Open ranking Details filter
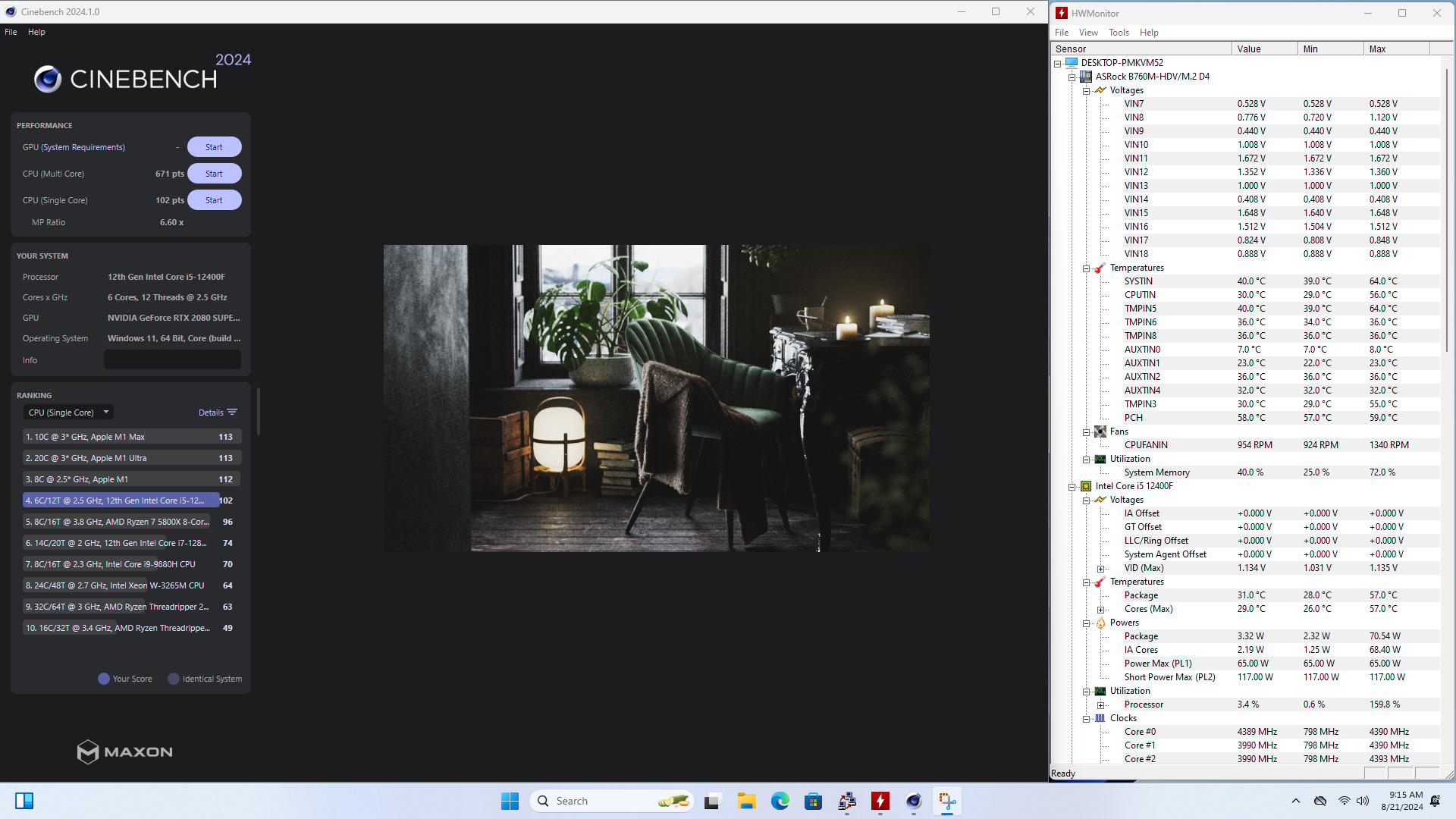Viewport: 1456px width, 819px height. (x=218, y=413)
